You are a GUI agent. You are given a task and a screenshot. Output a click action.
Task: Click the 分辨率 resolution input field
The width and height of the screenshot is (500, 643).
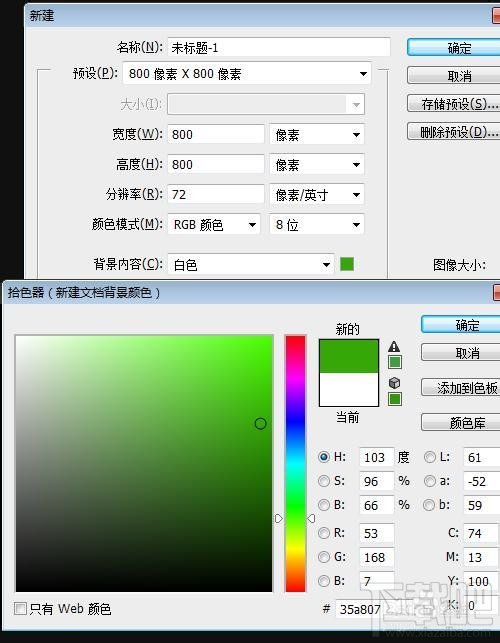pos(216,194)
